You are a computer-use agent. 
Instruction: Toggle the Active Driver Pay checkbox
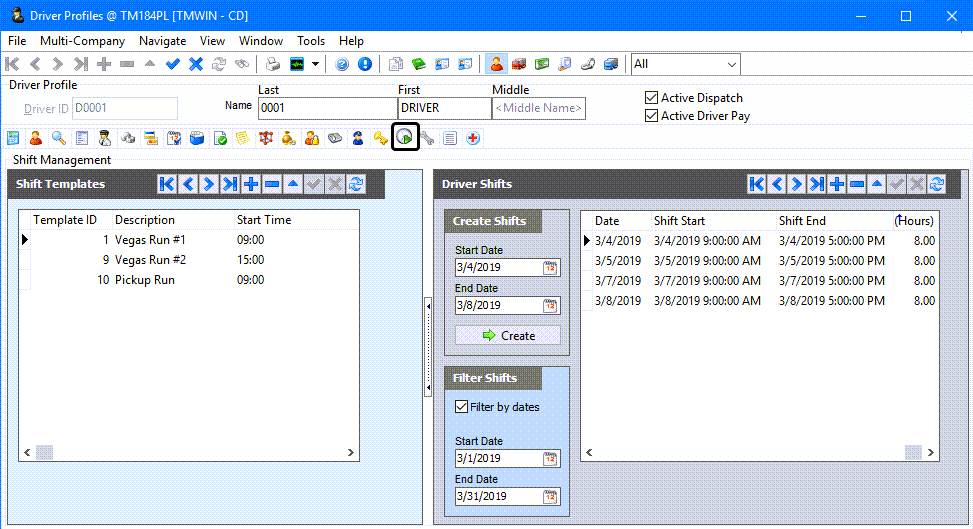652,116
